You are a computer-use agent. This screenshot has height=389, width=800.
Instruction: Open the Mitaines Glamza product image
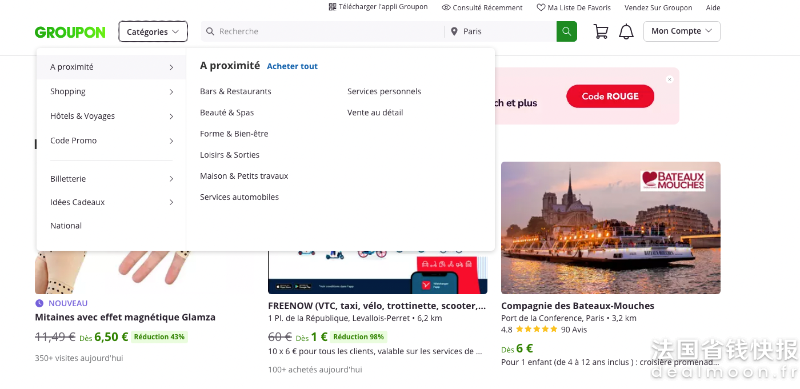coord(144,272)
